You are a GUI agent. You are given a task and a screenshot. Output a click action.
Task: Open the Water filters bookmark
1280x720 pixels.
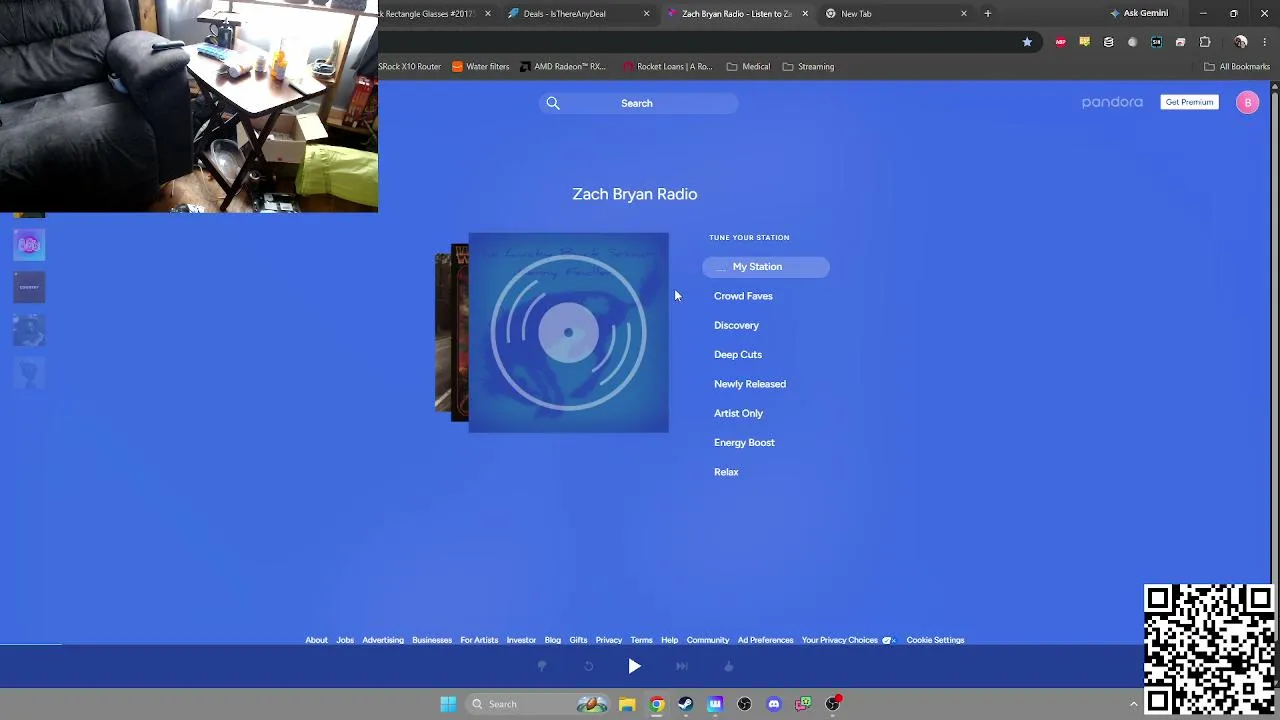coord(480,67)
